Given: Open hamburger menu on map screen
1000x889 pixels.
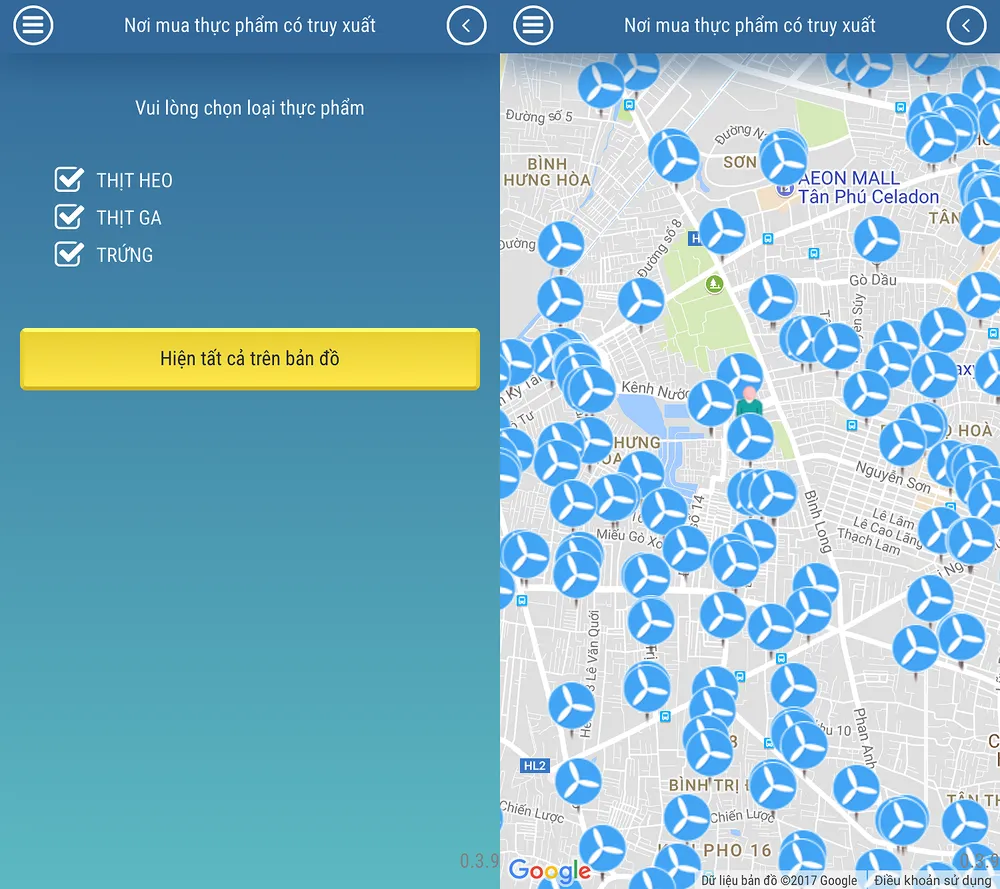Looking at the screenshot, I should (x=533, y=26).
